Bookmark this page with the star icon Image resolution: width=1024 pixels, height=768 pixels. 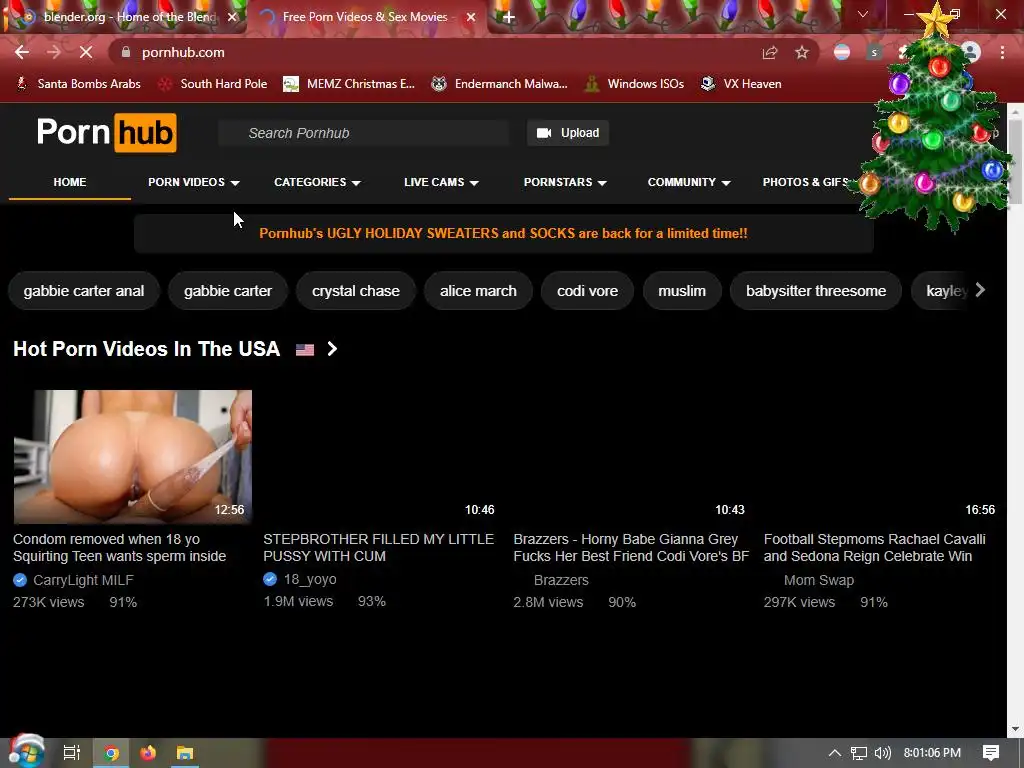pyautogui.click(x=802, y=53)
